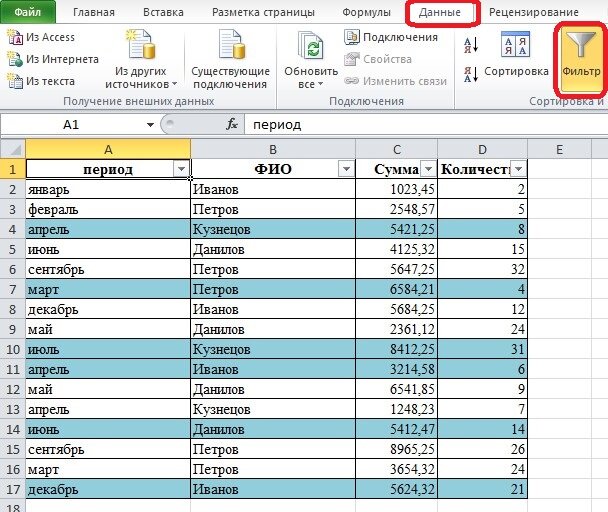608x512 pixels.
Task: Click cell with value 1023,45
Action: pyautogui.click(x=396, y=189)
